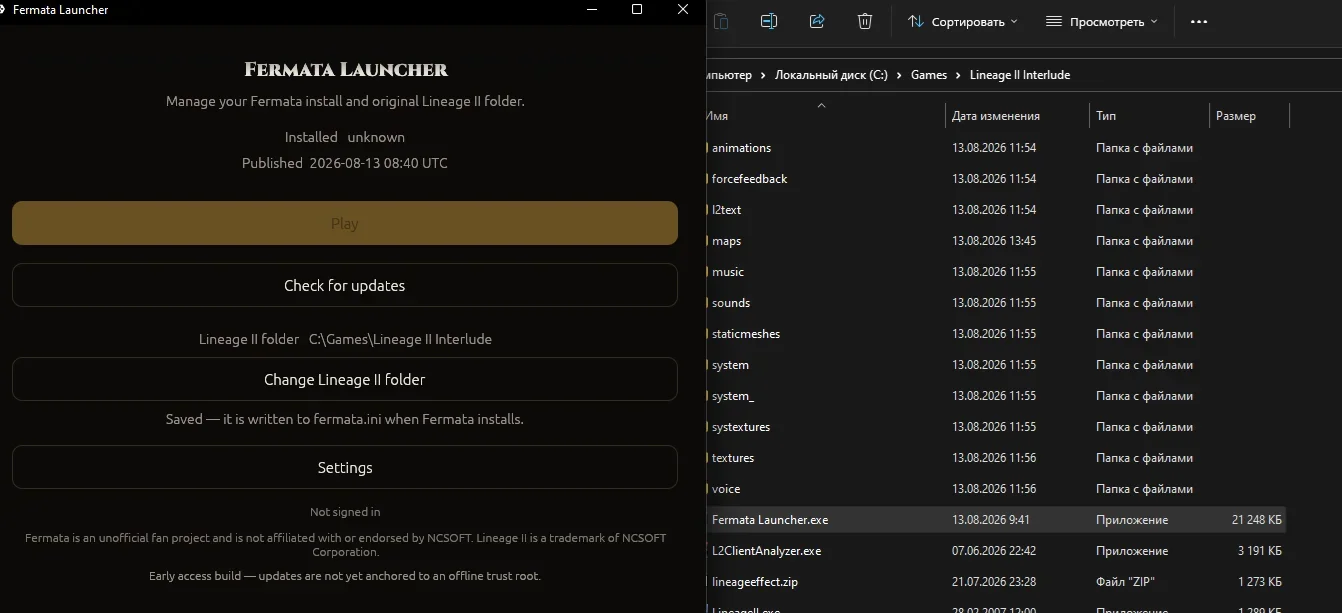The width and height of the screenshot is (1342, 613).
Task: Click the Delete trash icon
Action: pos(865,21)
